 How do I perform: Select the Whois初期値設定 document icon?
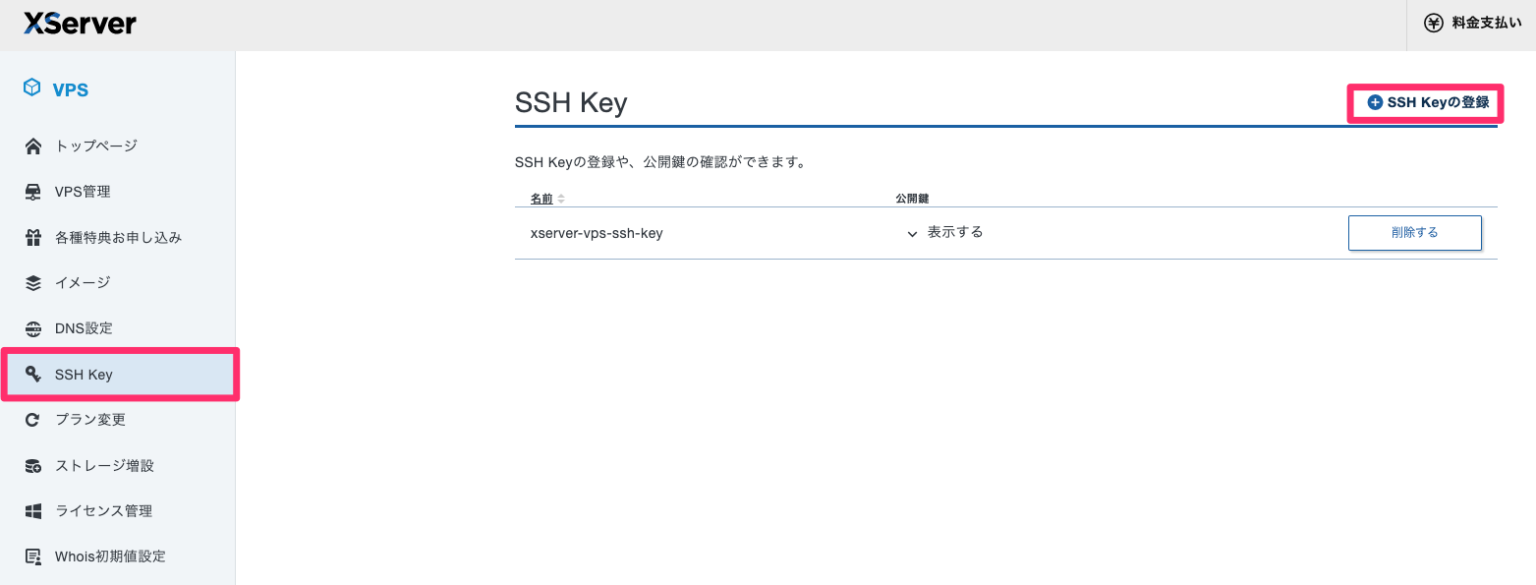pos(33,556)
